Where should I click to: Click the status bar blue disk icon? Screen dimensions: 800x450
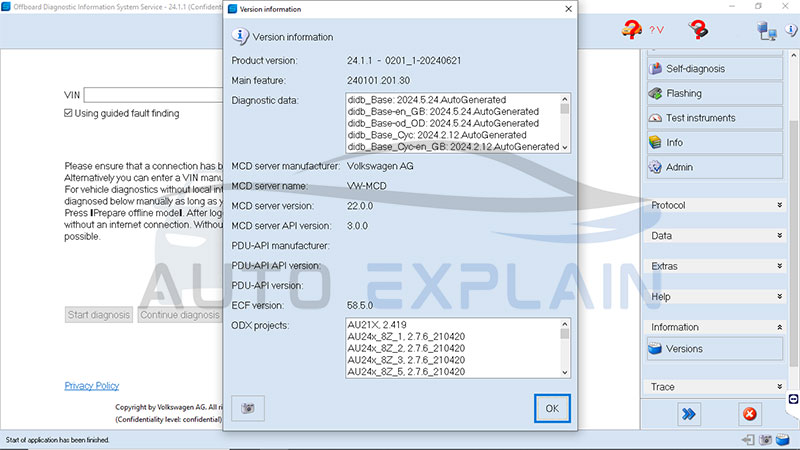[x=783, y=439]
